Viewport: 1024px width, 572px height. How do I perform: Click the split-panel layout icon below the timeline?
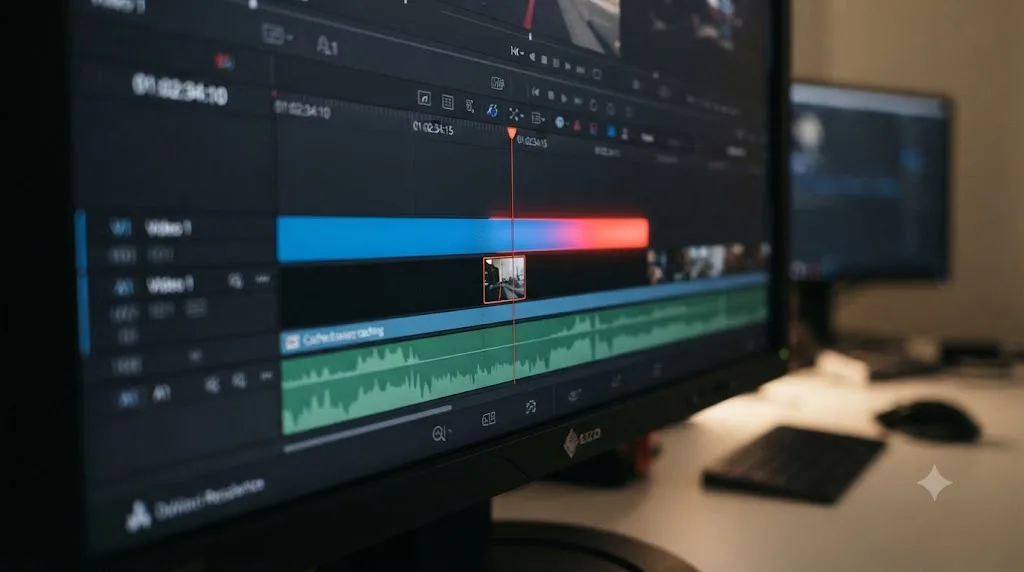coord(488,419)
